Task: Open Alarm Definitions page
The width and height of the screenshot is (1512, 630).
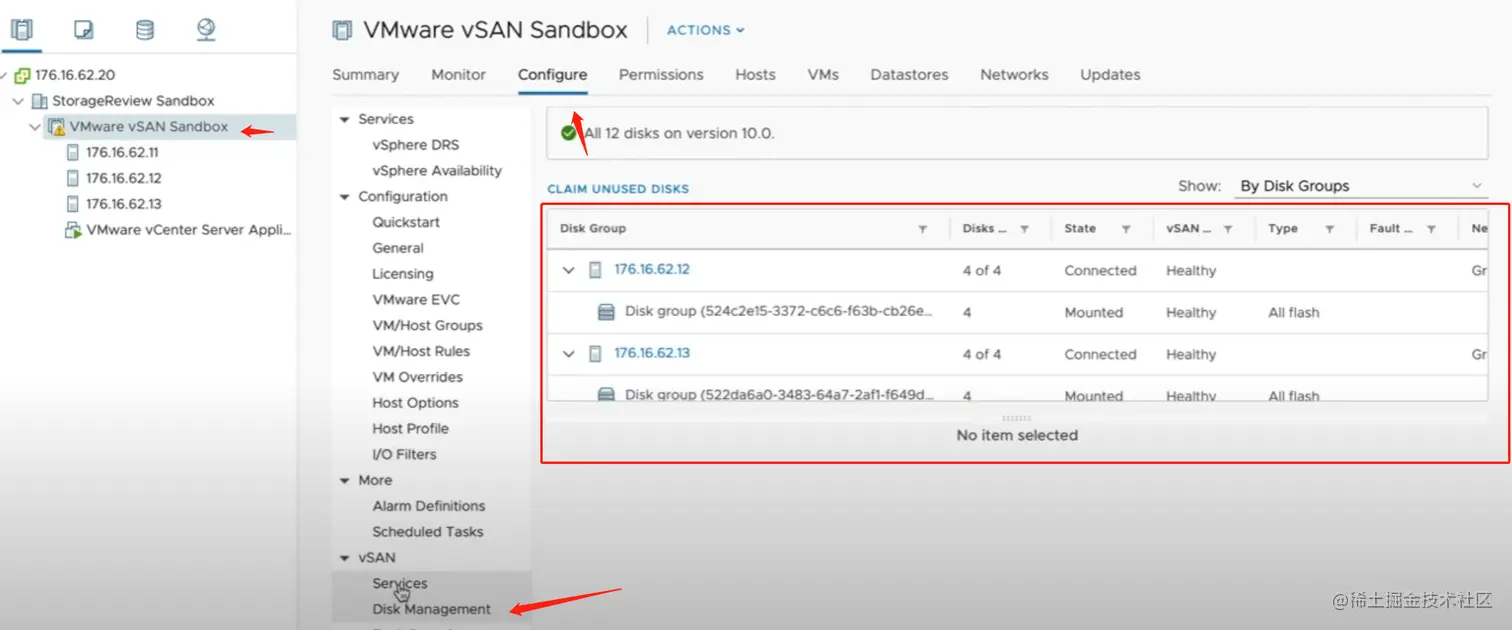Action: tap(429, 506)
